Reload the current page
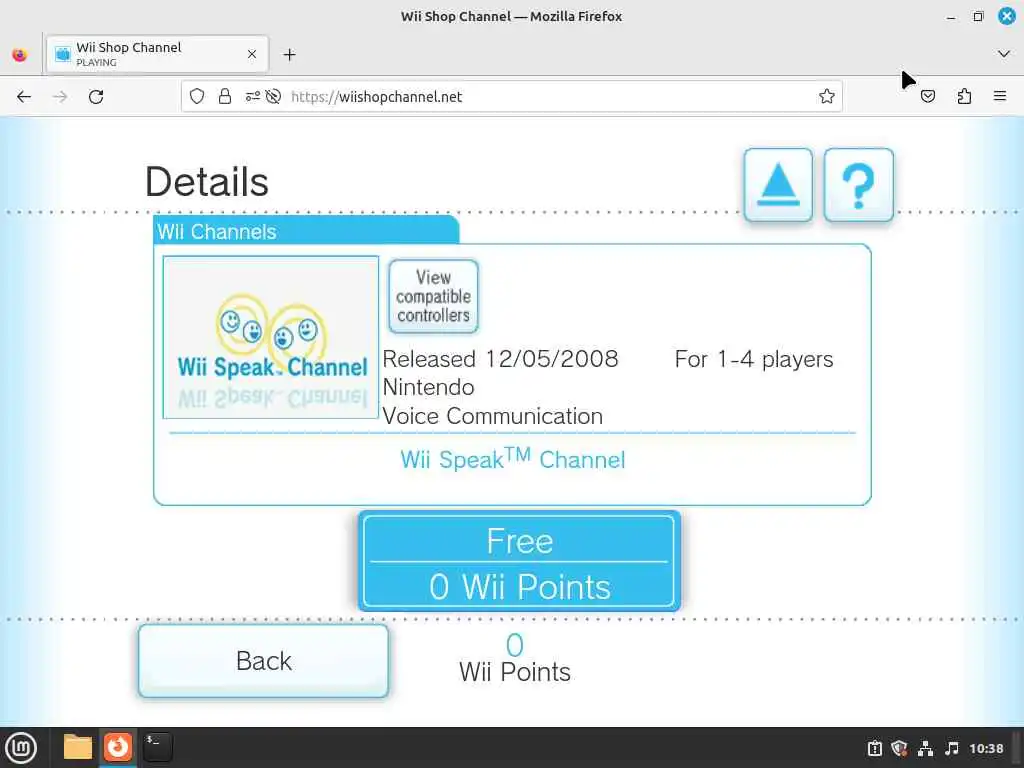 point(96,97)
